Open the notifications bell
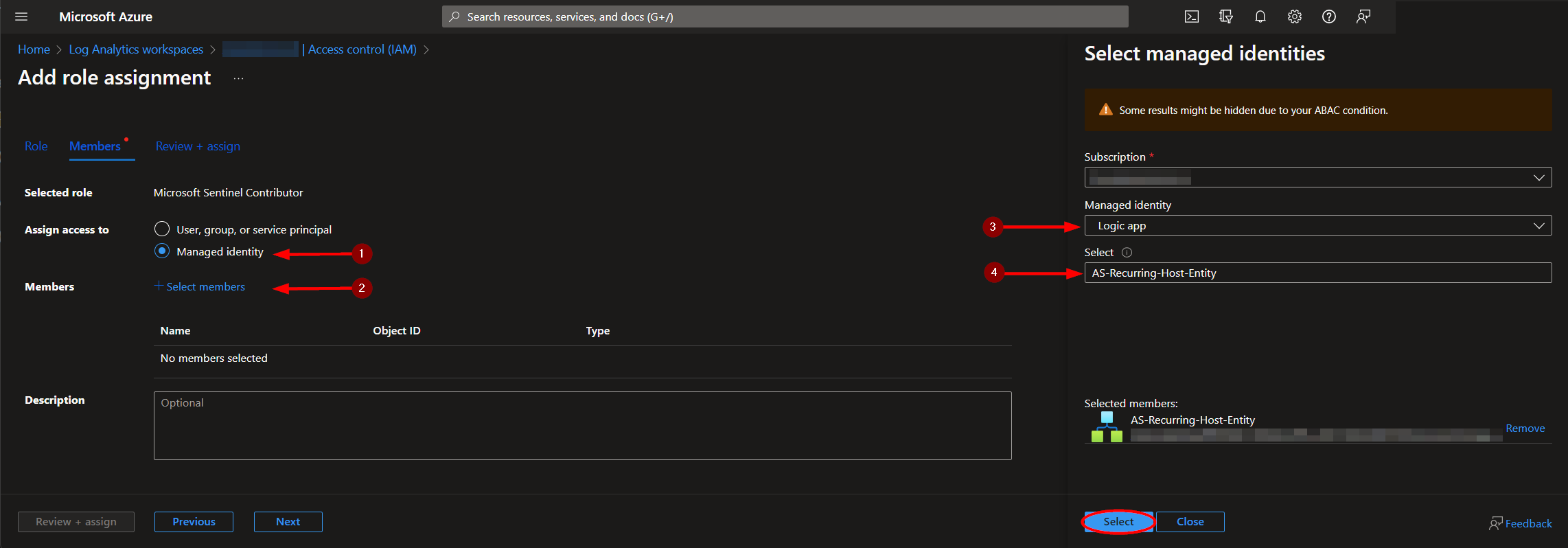Viewport: 1568px width, 548px height. (1260, 16)
